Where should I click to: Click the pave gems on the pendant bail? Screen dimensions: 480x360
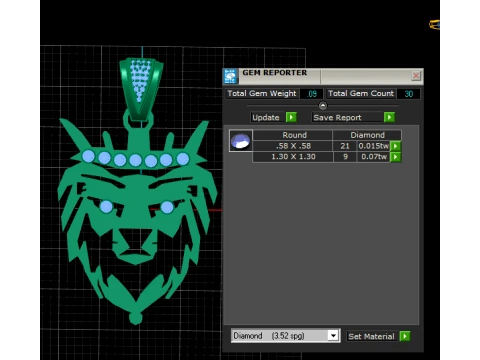coord(140,79)
